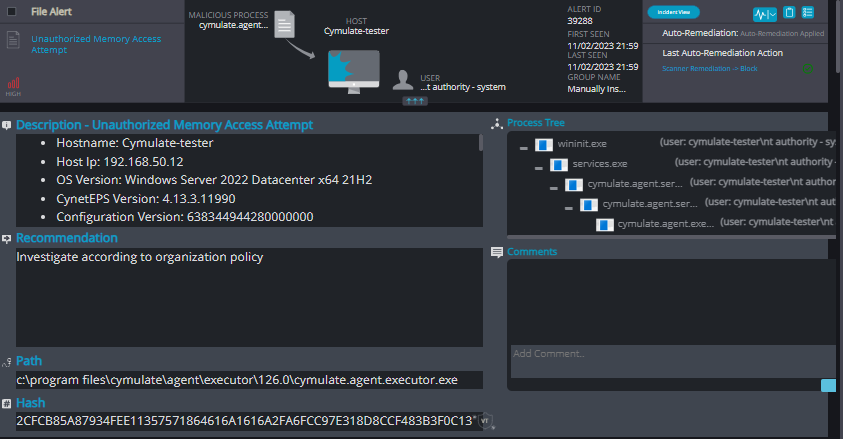Collapse the alert header using triple arrows
The width and height of the screenshot is (843, 439).
coord(415,101)
